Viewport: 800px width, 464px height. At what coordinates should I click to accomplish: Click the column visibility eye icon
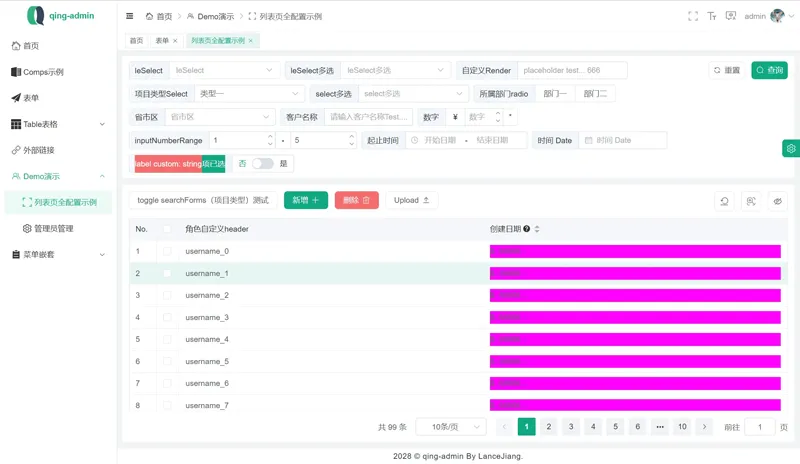pos(777,201)
